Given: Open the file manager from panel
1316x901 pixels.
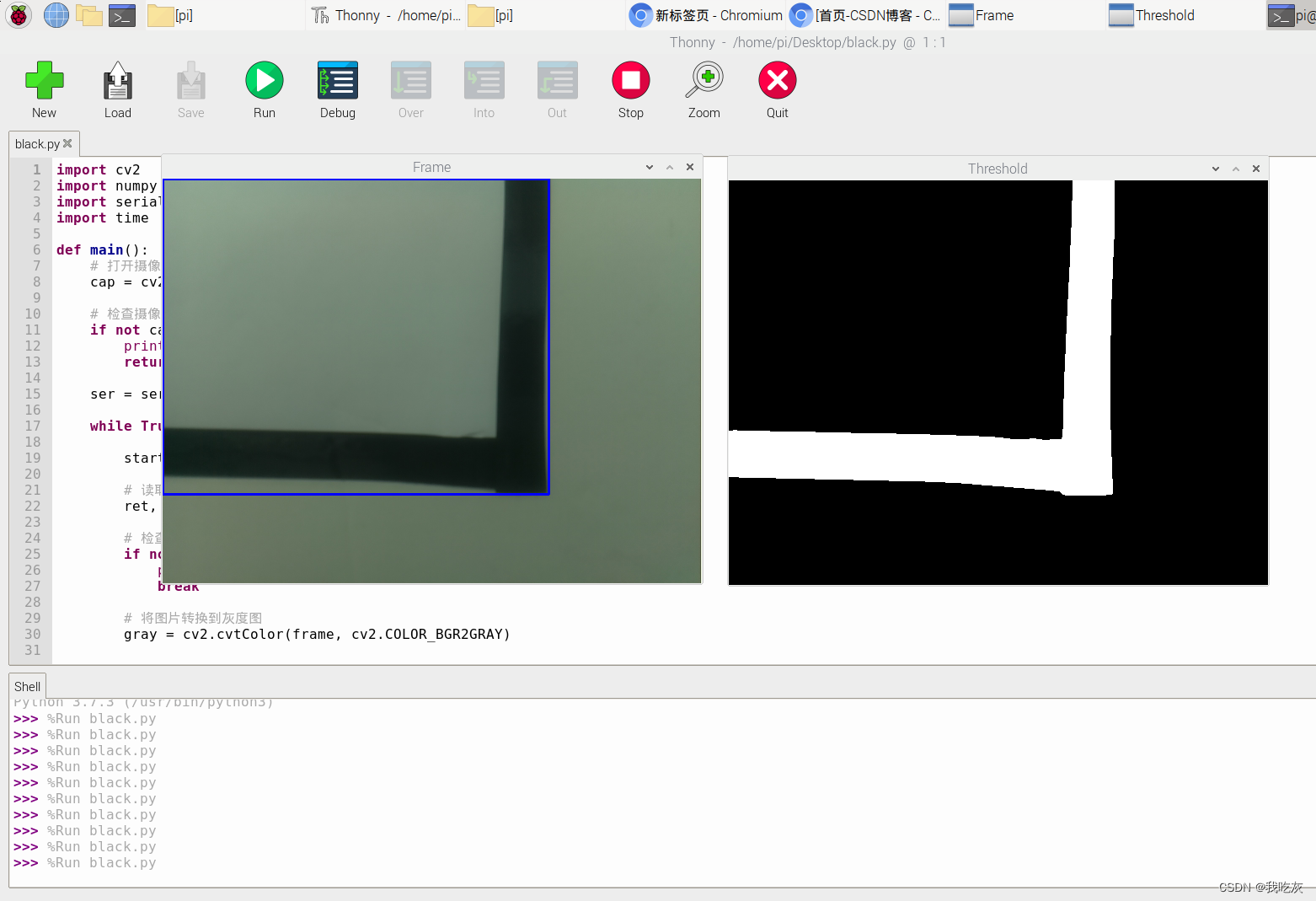Looking at the screenshot, I should [x=89, y=15].
